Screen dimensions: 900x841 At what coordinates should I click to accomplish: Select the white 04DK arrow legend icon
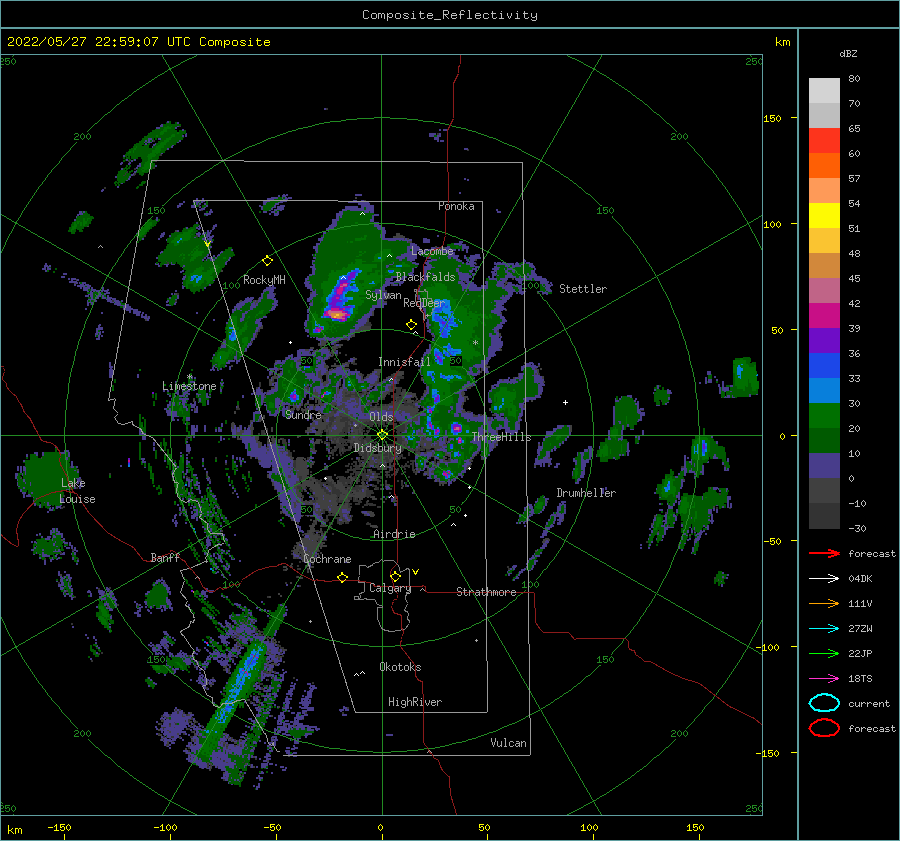coord(824,578)
